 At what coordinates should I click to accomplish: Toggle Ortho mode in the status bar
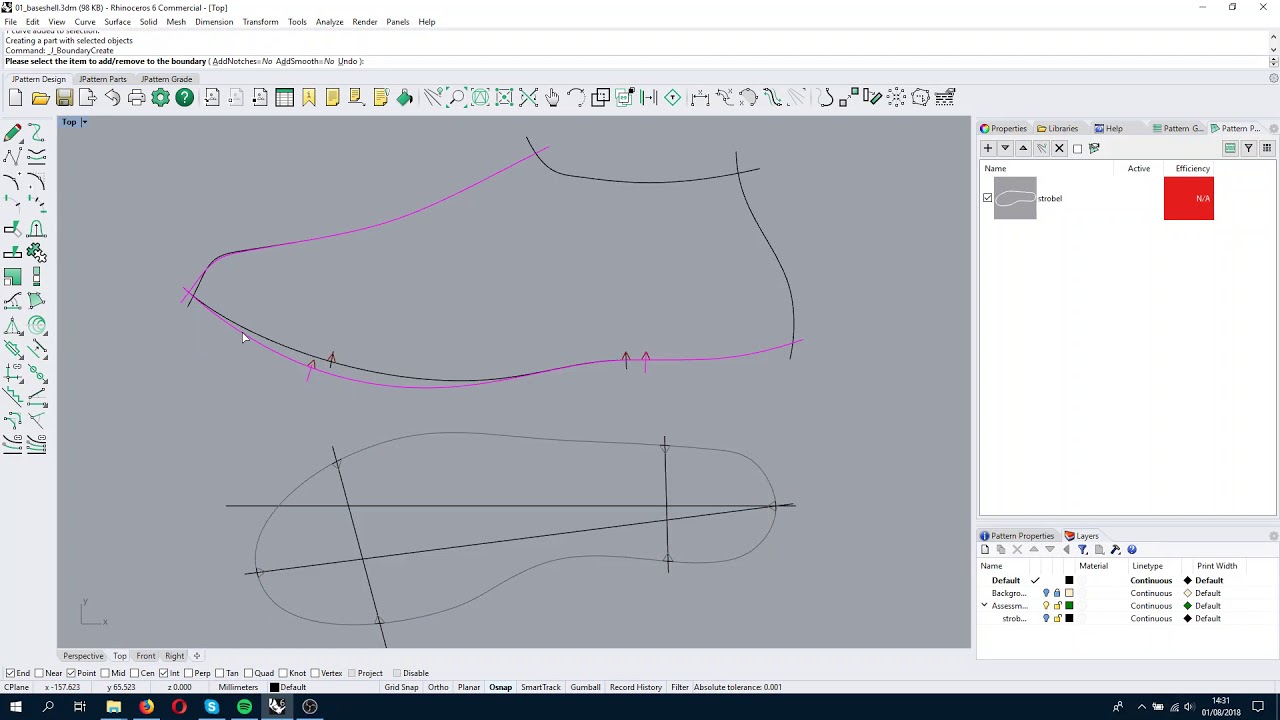[x=438, y=687]
